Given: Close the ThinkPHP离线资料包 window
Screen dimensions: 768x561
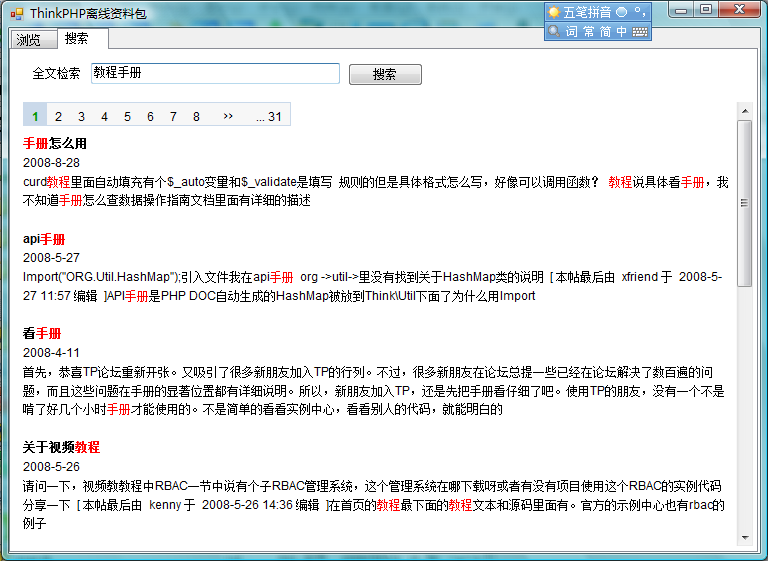Looking at the screenshot, I should click(x=740, y=10).
